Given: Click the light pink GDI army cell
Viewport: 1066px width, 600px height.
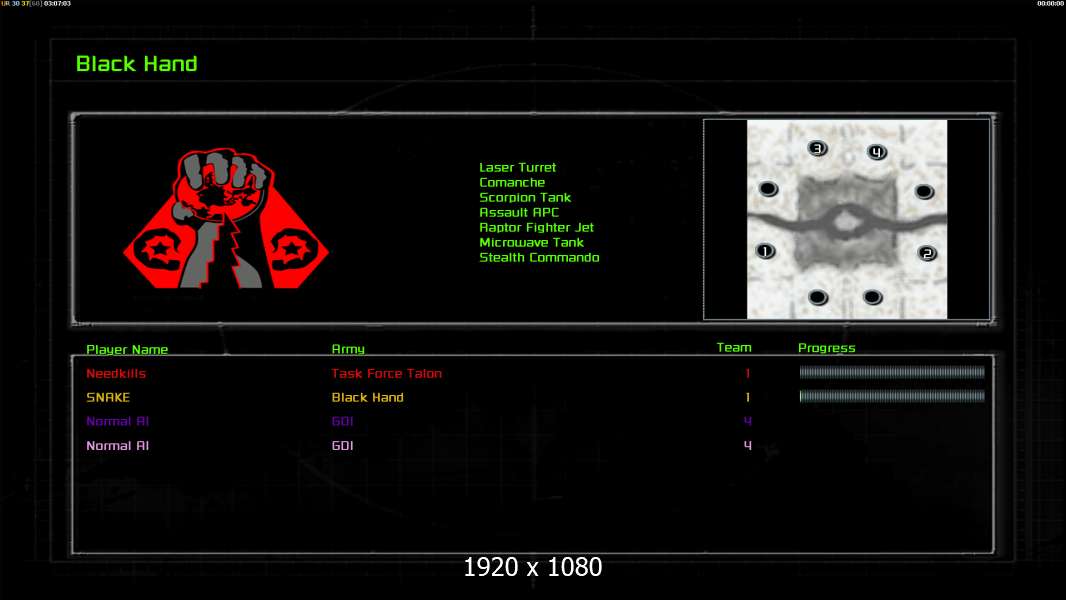Looking at the screenshot, I should coord(342,445).
